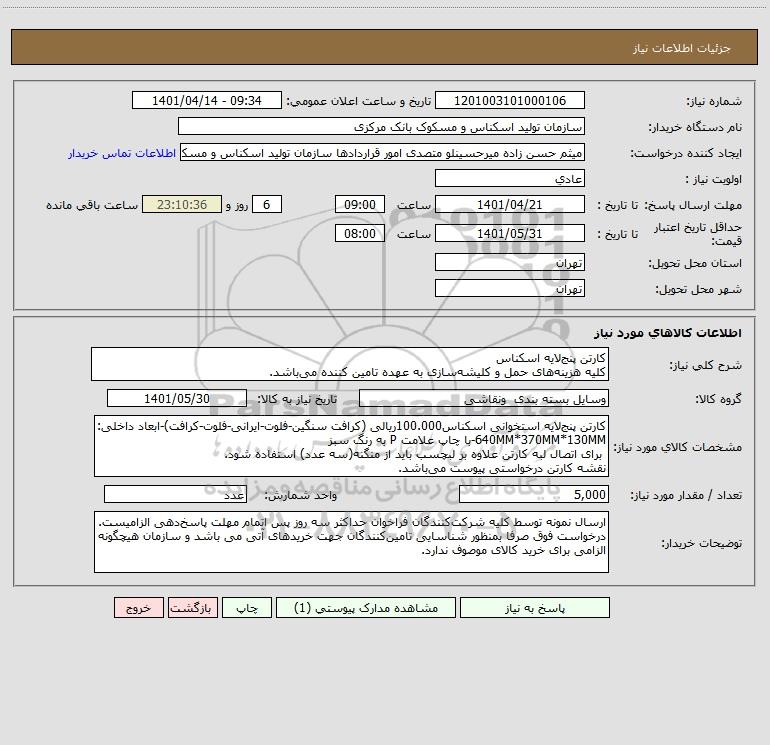The height and width of the screenshot is (745, 770).
Task: Click announcement date field '1401/04/14 - 09:34'
Action: click(207, 101)
